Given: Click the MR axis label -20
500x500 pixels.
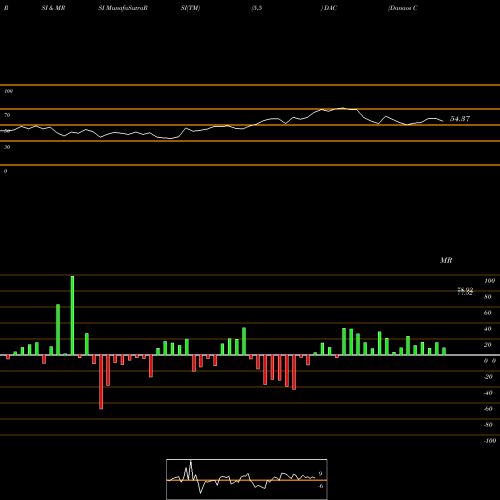Looking at the screenshot, I should [488, 377].
